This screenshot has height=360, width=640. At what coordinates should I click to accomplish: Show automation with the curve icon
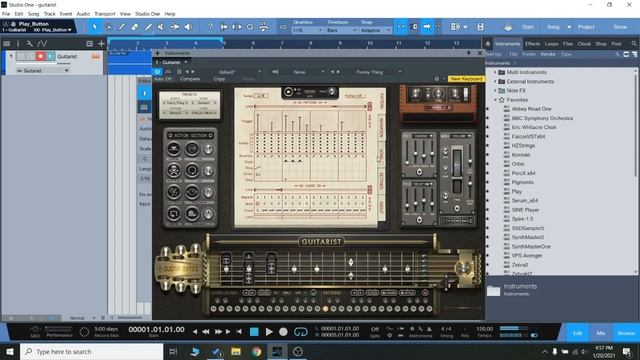(x=42, y=43)
